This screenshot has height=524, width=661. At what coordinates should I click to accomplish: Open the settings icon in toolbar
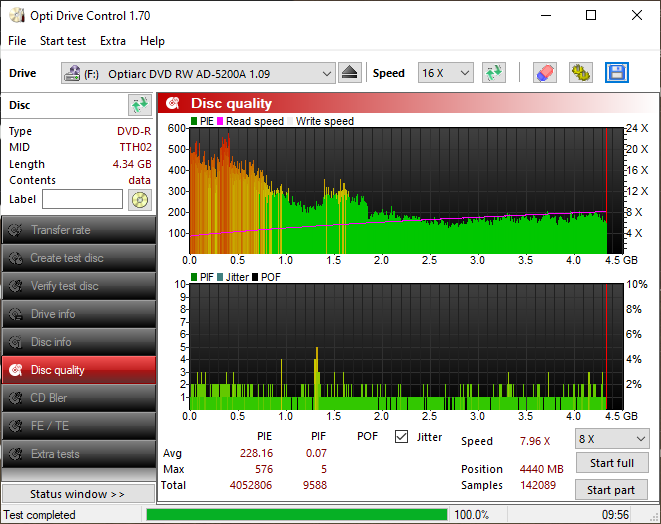coord(580,73)
